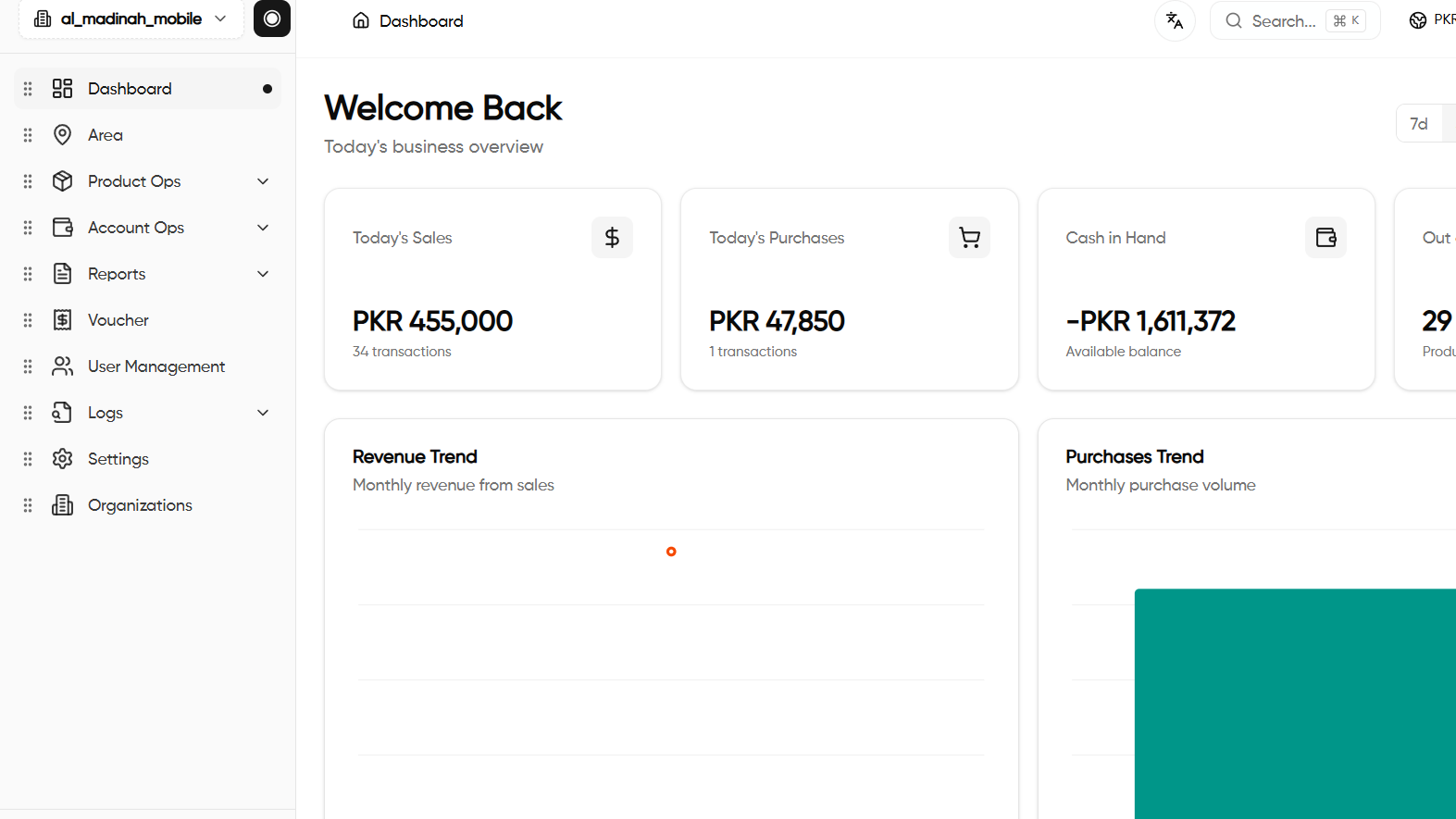Click the globe icon next to PKR
The image size is (1456, 819).
(x=1417, y=20)
